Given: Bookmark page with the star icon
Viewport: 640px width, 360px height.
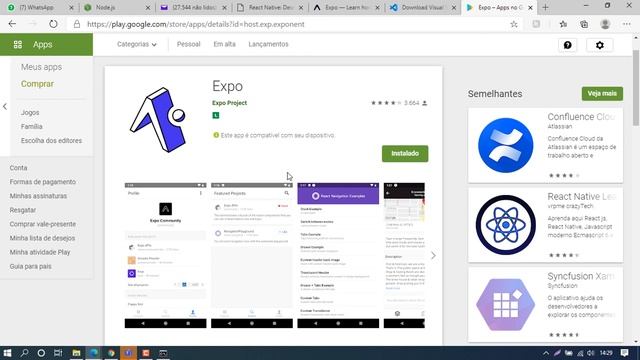Looking at the screenshot, I should (x=514, y=24).
